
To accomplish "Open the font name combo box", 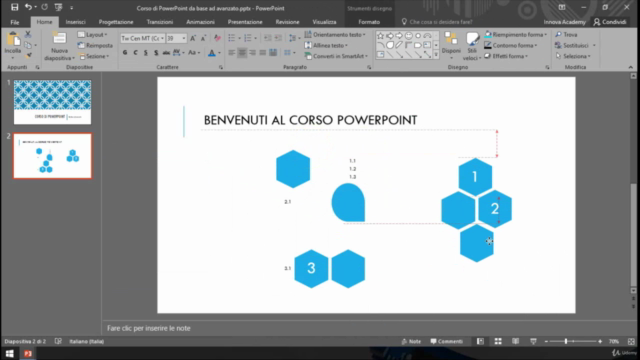I will (142, 38).
